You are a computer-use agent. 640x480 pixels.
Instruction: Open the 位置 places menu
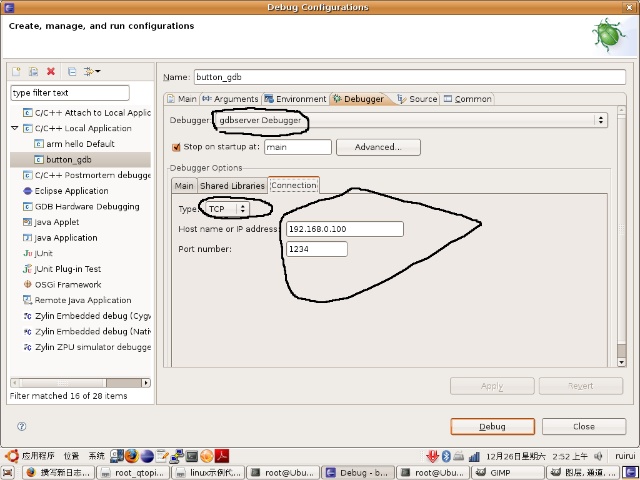(71, 456)
